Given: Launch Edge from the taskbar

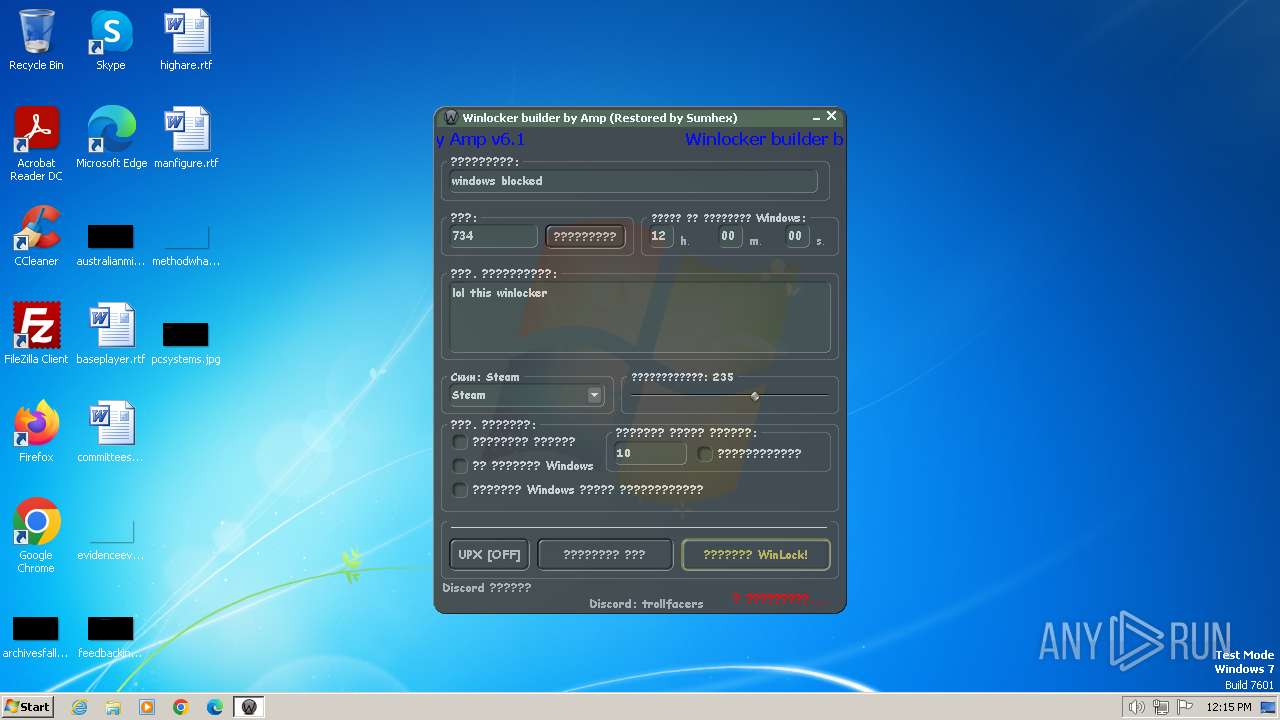Looking at the screenshot, I should click(215, 707).
